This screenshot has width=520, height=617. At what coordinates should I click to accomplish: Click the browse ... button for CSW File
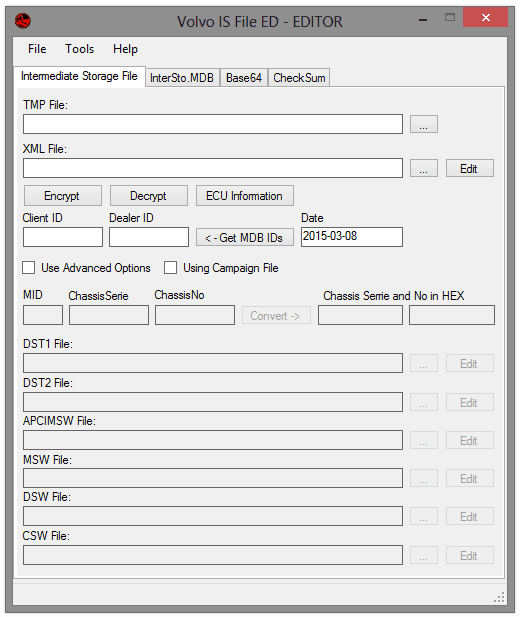pos(424,555)
